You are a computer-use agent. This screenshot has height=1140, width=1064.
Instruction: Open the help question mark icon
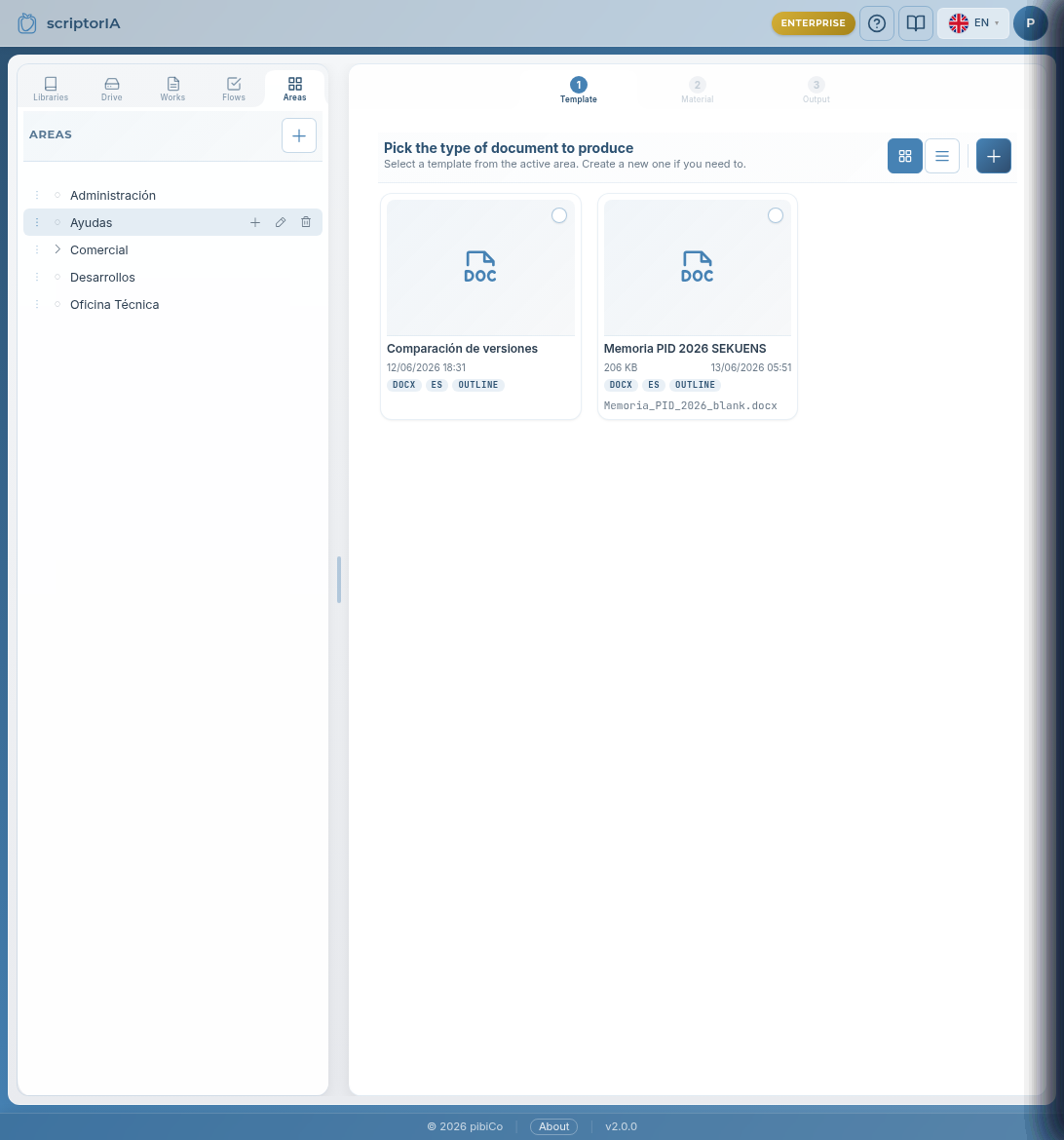[x=876, y=23]
